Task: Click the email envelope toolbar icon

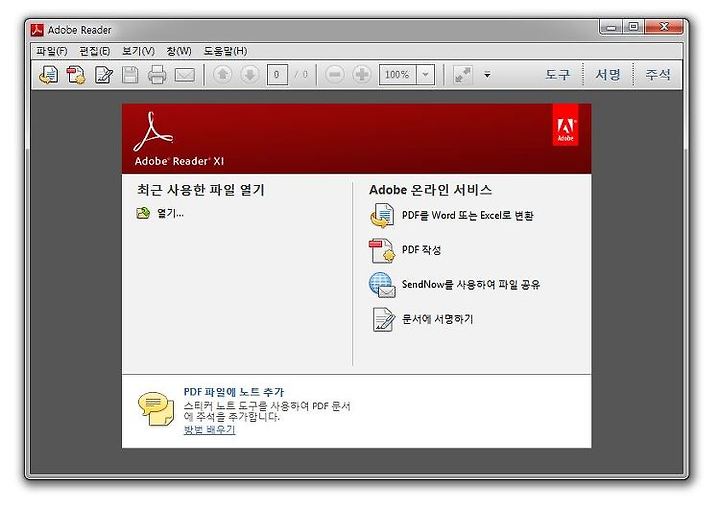Action: coord(185,75)
